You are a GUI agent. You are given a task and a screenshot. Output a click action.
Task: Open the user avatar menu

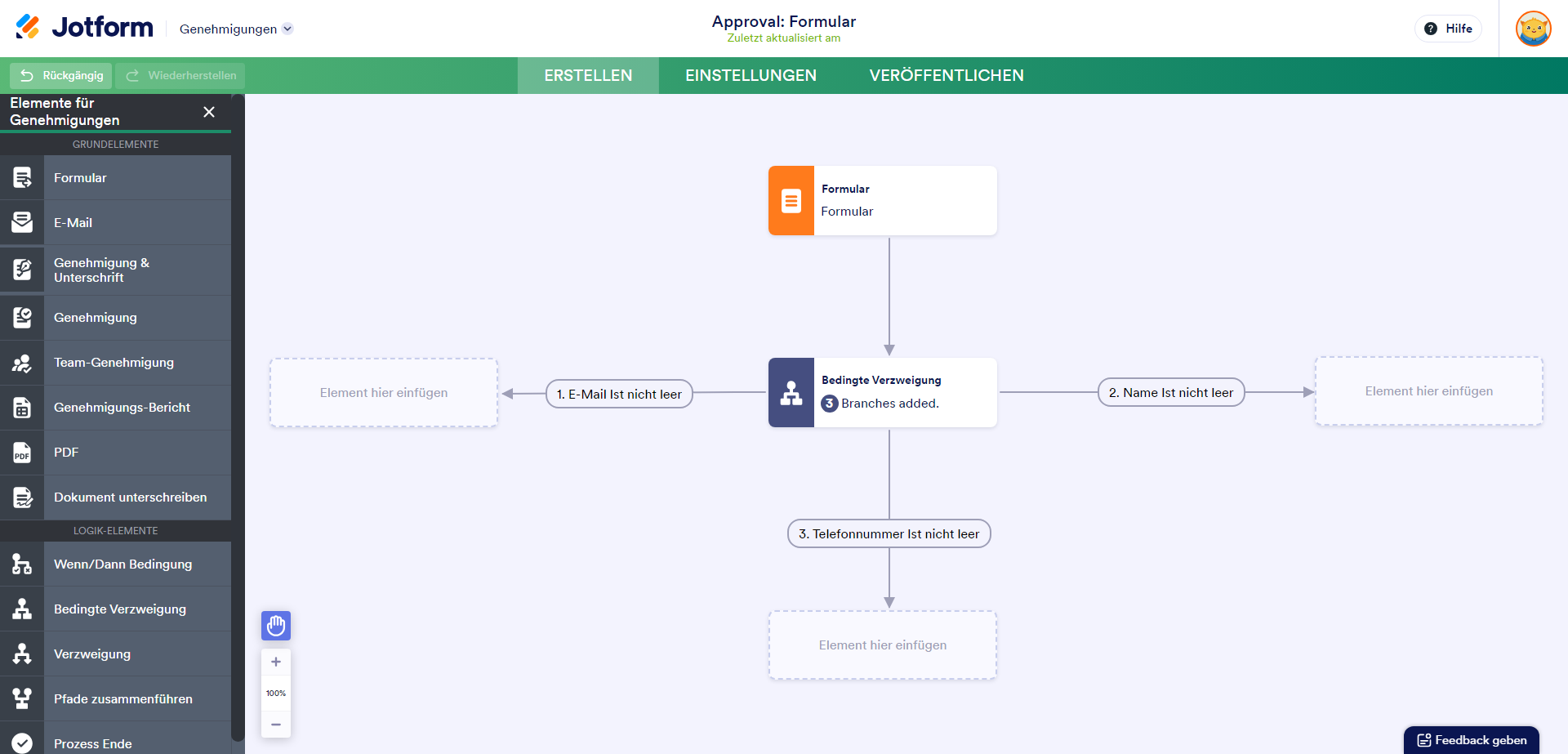(1533, 29)
